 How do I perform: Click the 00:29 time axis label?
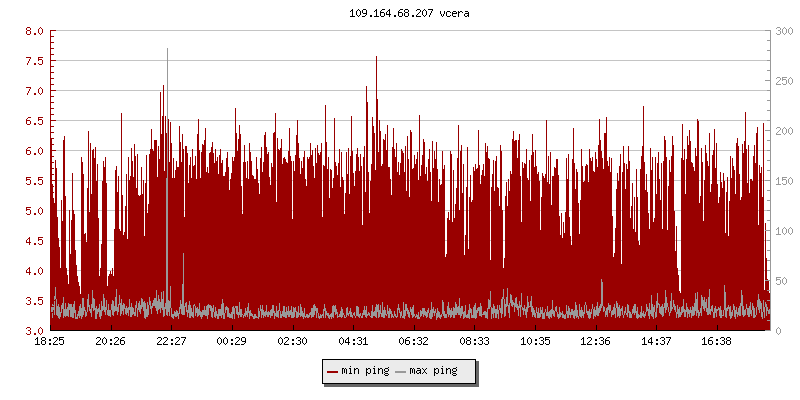coord(232,341)
